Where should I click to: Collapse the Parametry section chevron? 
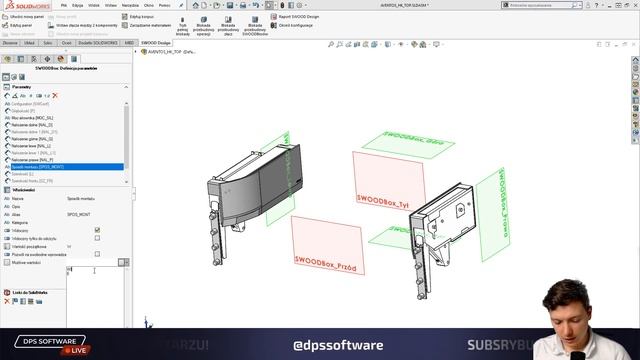(126, 87)
